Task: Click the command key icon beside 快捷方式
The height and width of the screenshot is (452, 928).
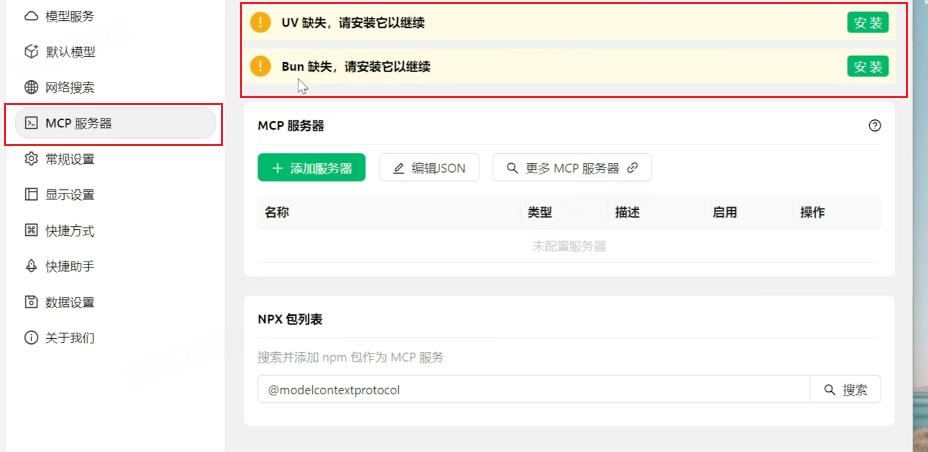Action: coord(31,231)
